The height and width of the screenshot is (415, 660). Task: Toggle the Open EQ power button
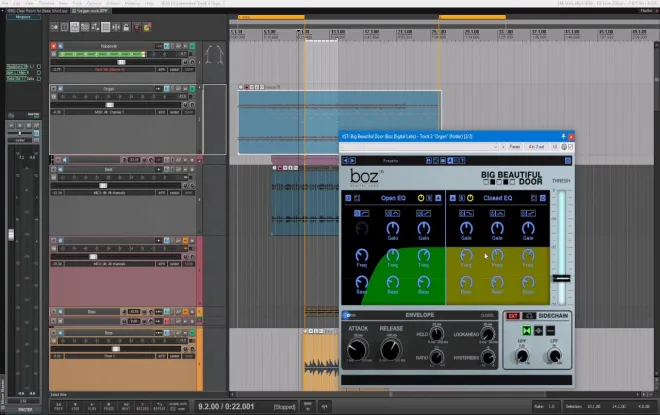420,198
